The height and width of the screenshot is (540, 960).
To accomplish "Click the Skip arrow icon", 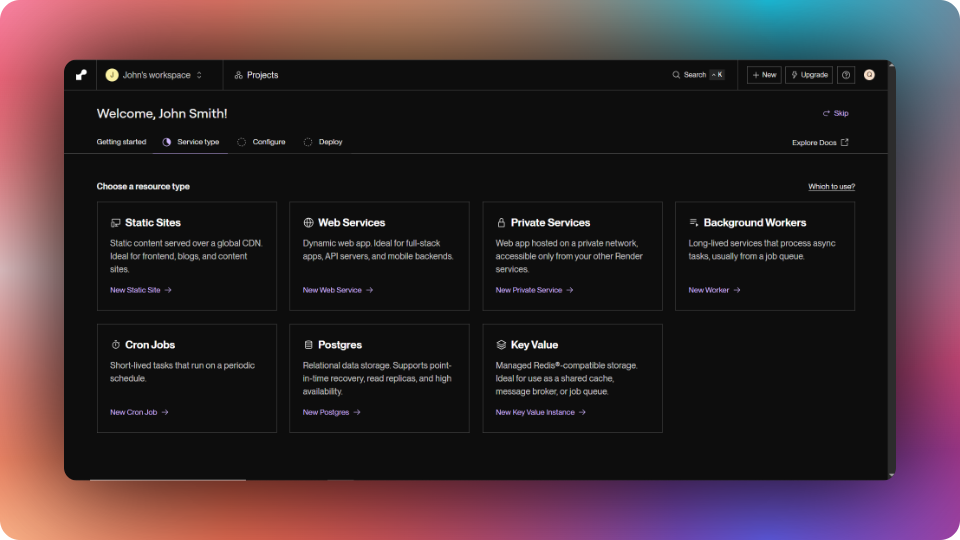I will (826, 113).
